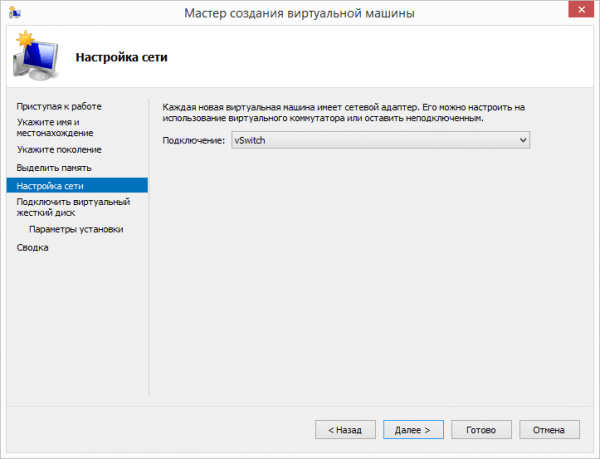
Task: Open Подключить виртуальный жесткий диск step
Action: (73, 207)
